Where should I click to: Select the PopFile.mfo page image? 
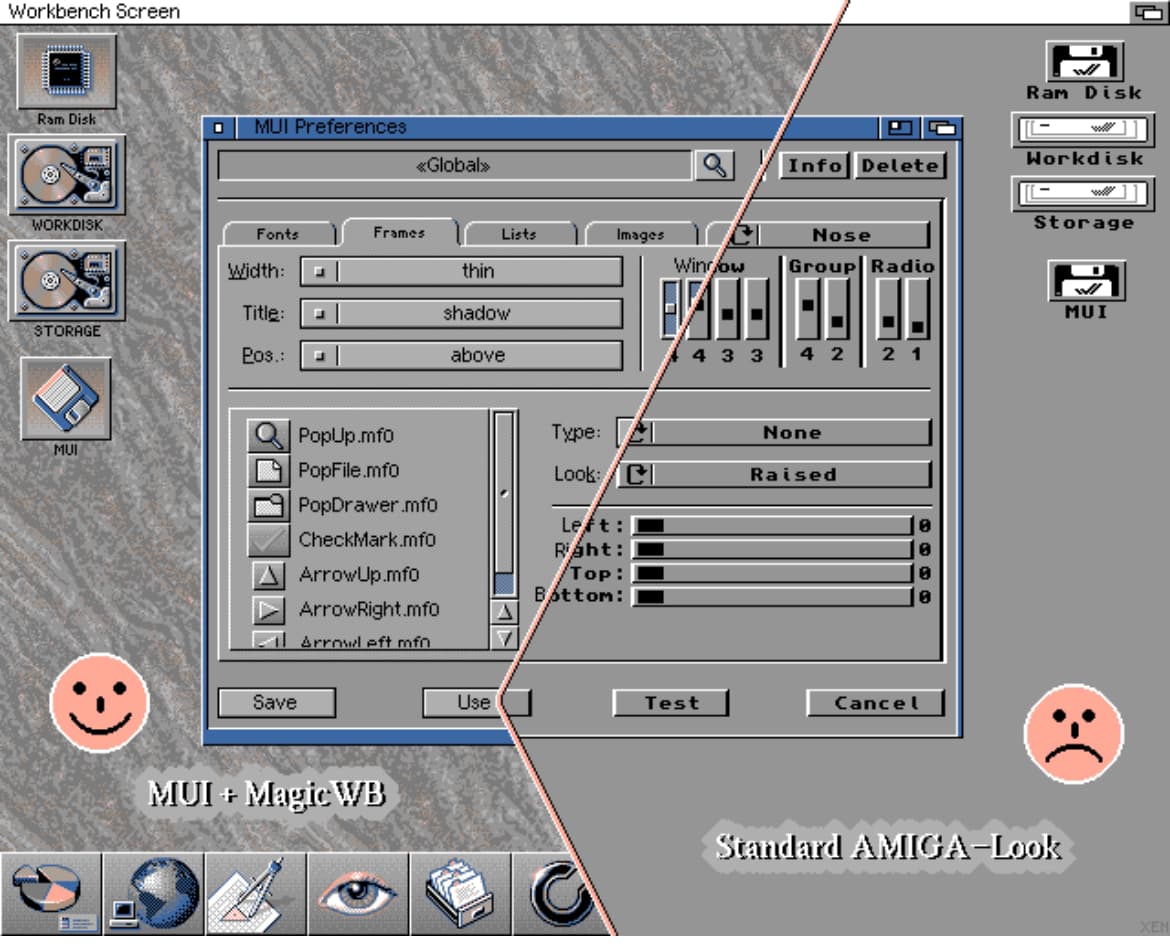pyautogui.click(x=268, y=469)
